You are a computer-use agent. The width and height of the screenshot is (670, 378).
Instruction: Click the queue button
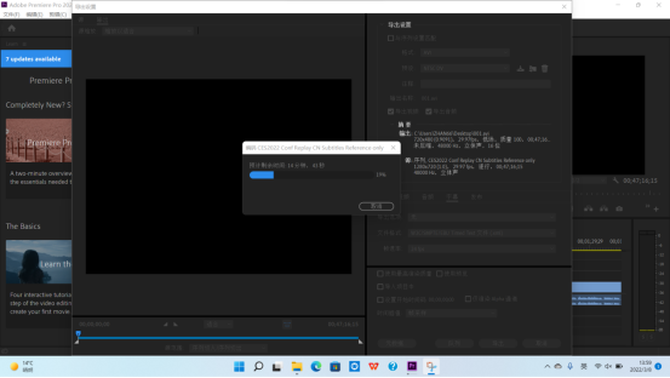point(454,343)
